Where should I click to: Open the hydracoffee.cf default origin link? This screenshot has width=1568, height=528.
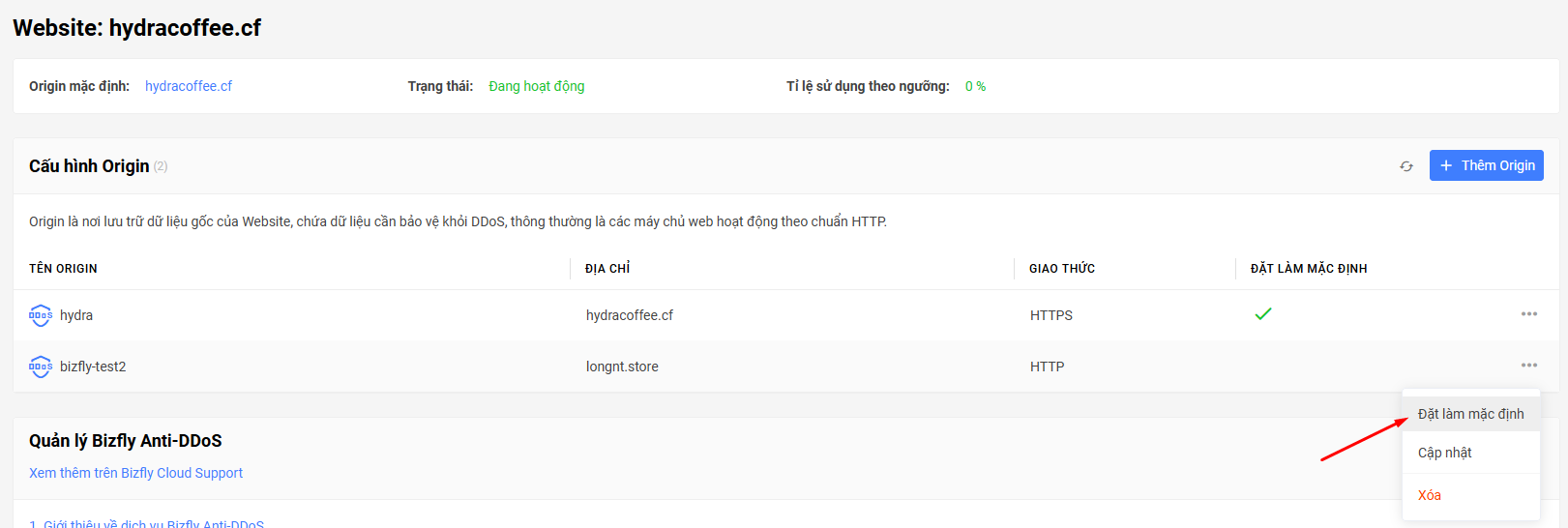click(x=189, y=86)
